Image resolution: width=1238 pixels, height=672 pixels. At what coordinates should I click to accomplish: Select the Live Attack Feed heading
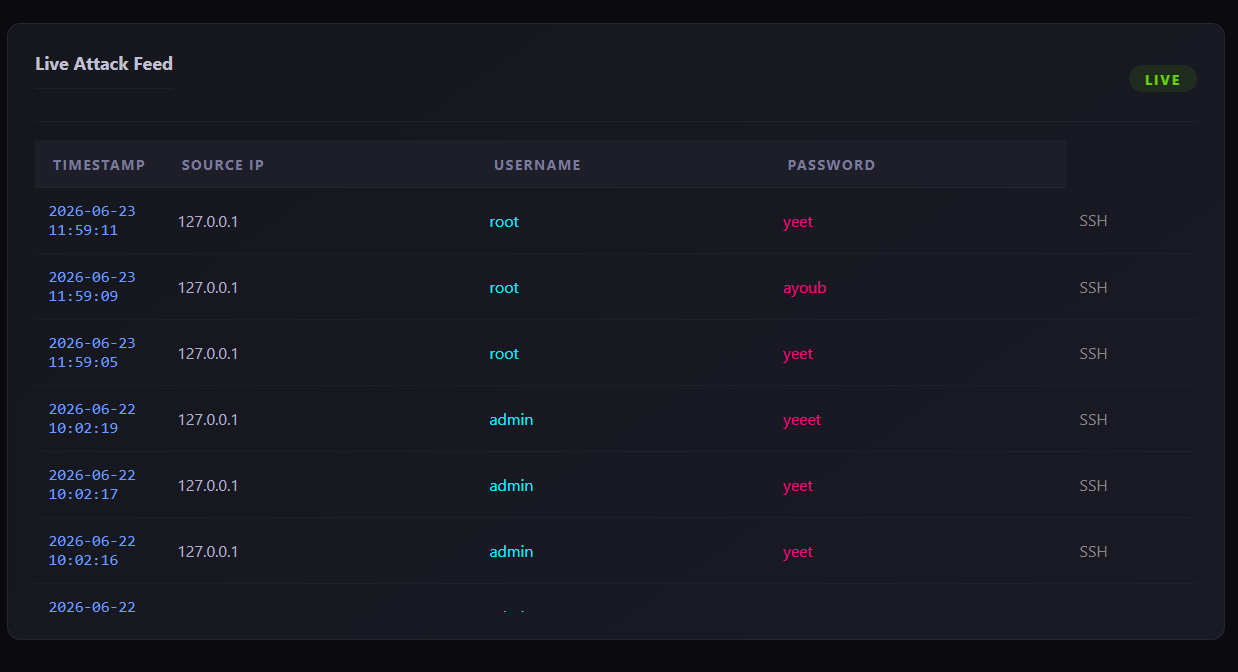pyautogui.click(x=104, y=64)
